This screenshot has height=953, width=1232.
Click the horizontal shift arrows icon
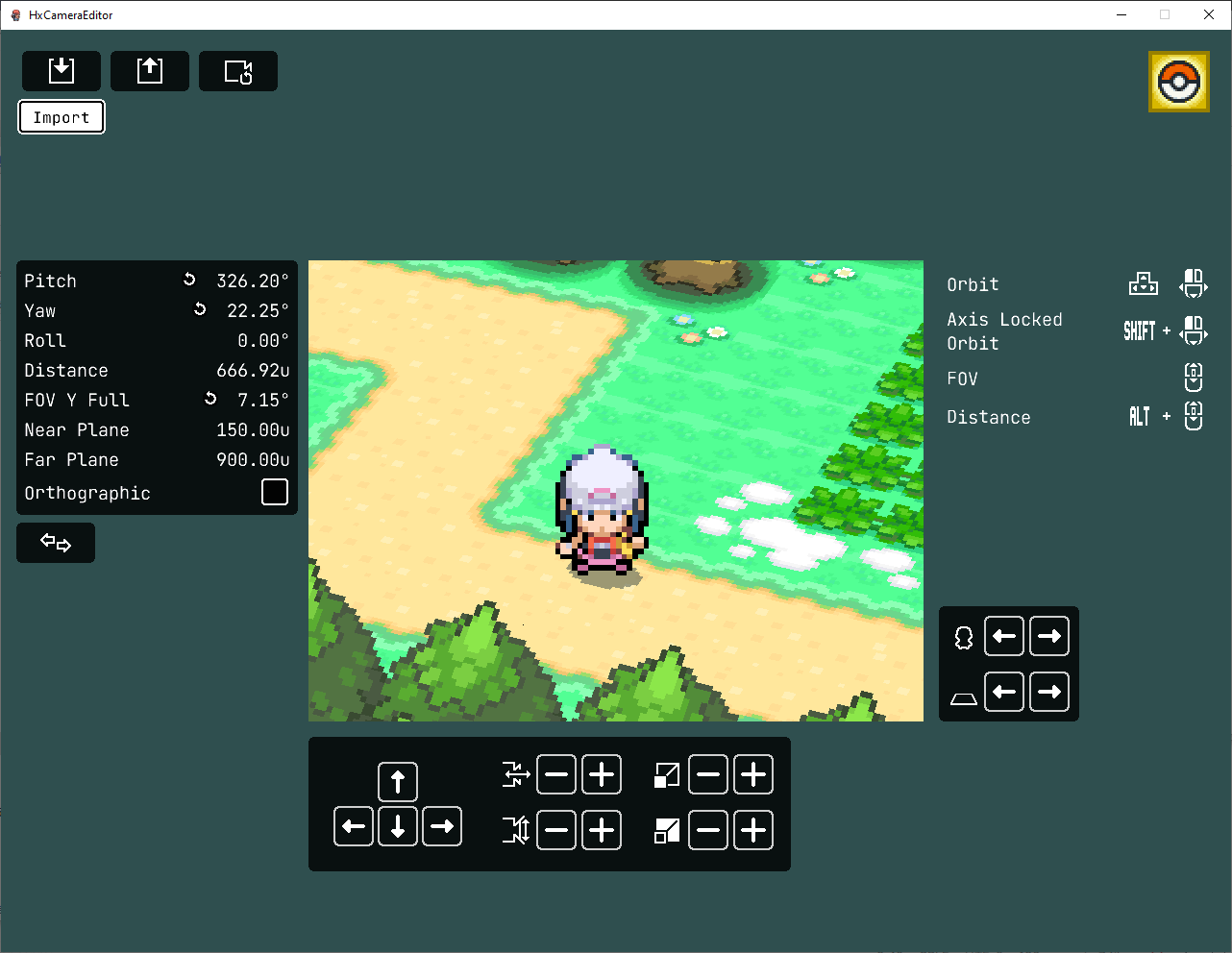(516, 774)
